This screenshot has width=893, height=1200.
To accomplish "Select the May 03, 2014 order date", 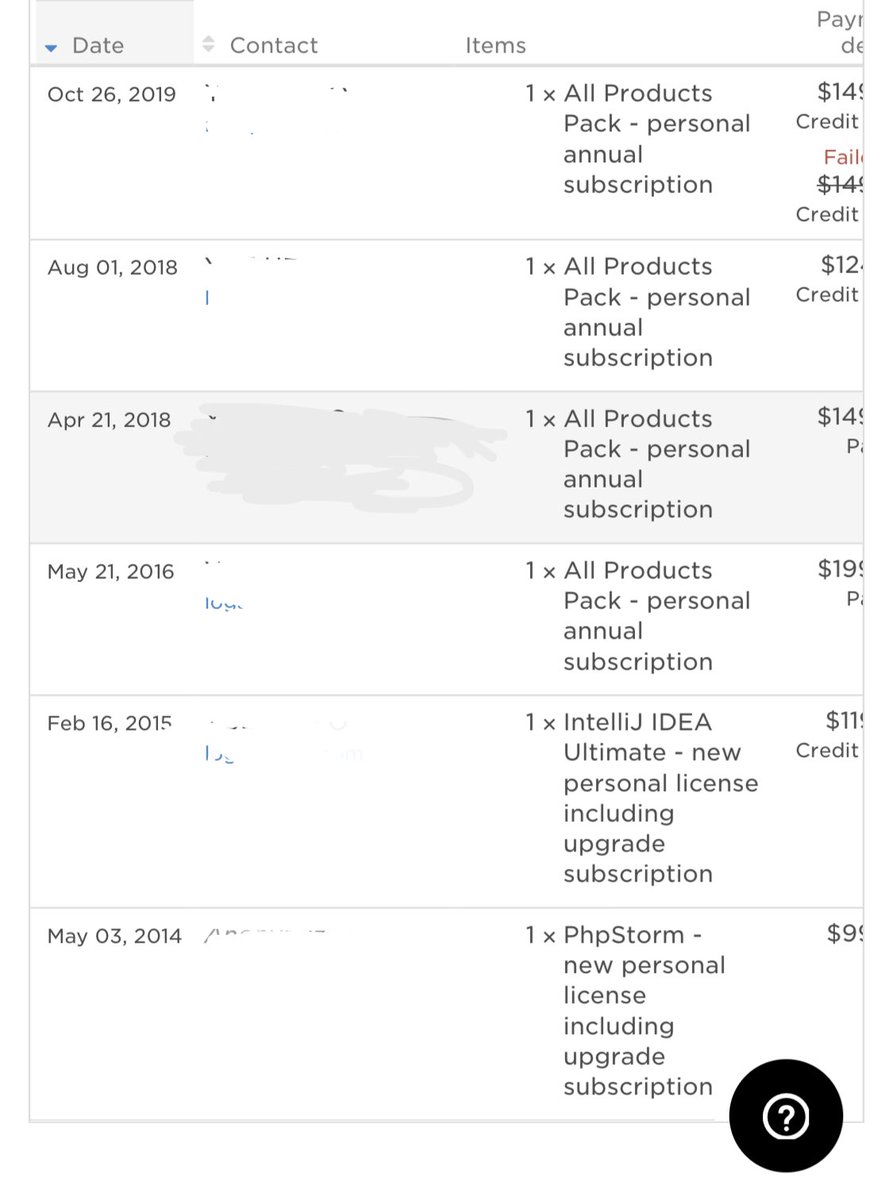I will click(114, 937).
